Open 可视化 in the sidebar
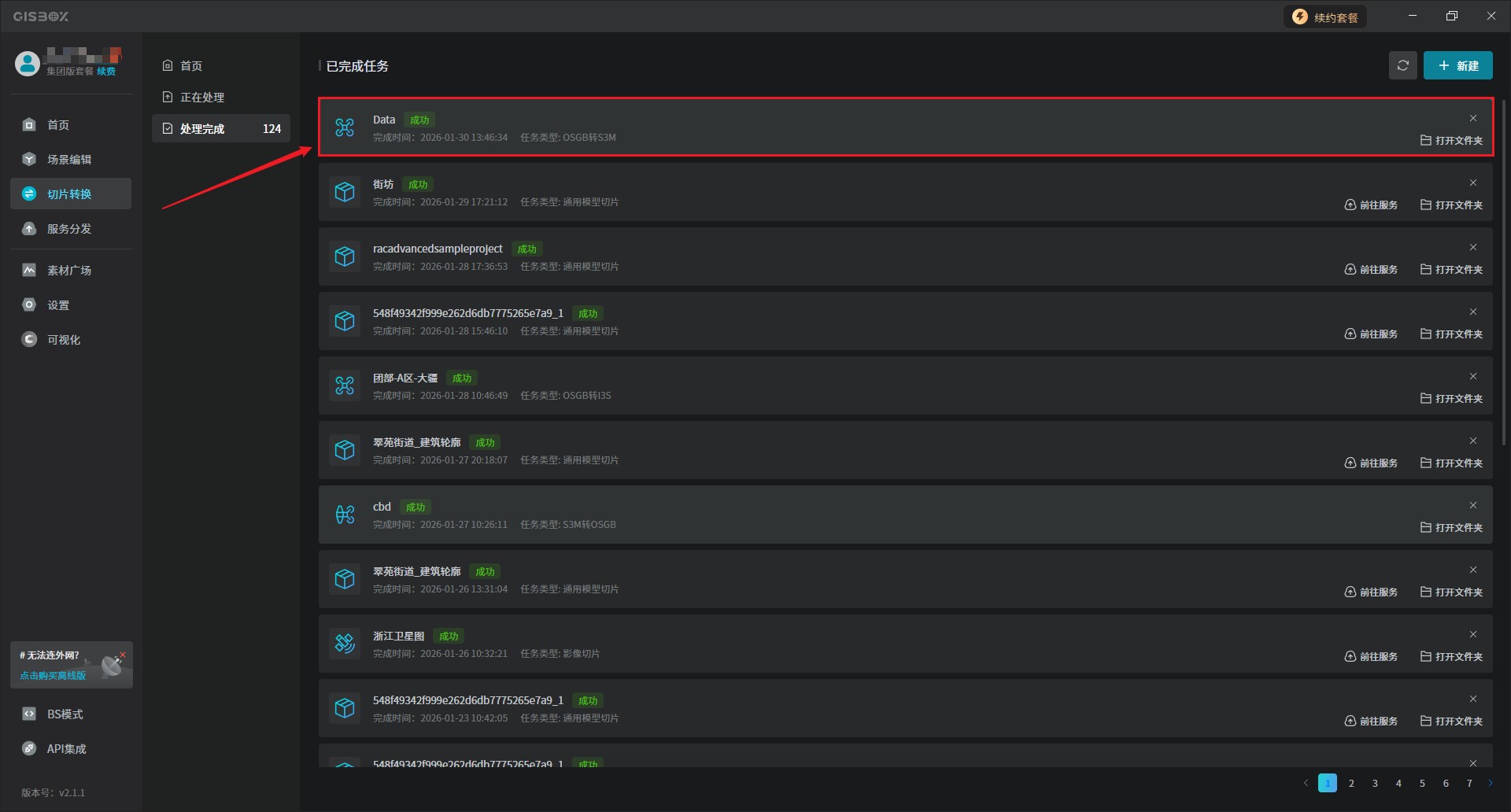1511x812 pixels. [65, 340]
